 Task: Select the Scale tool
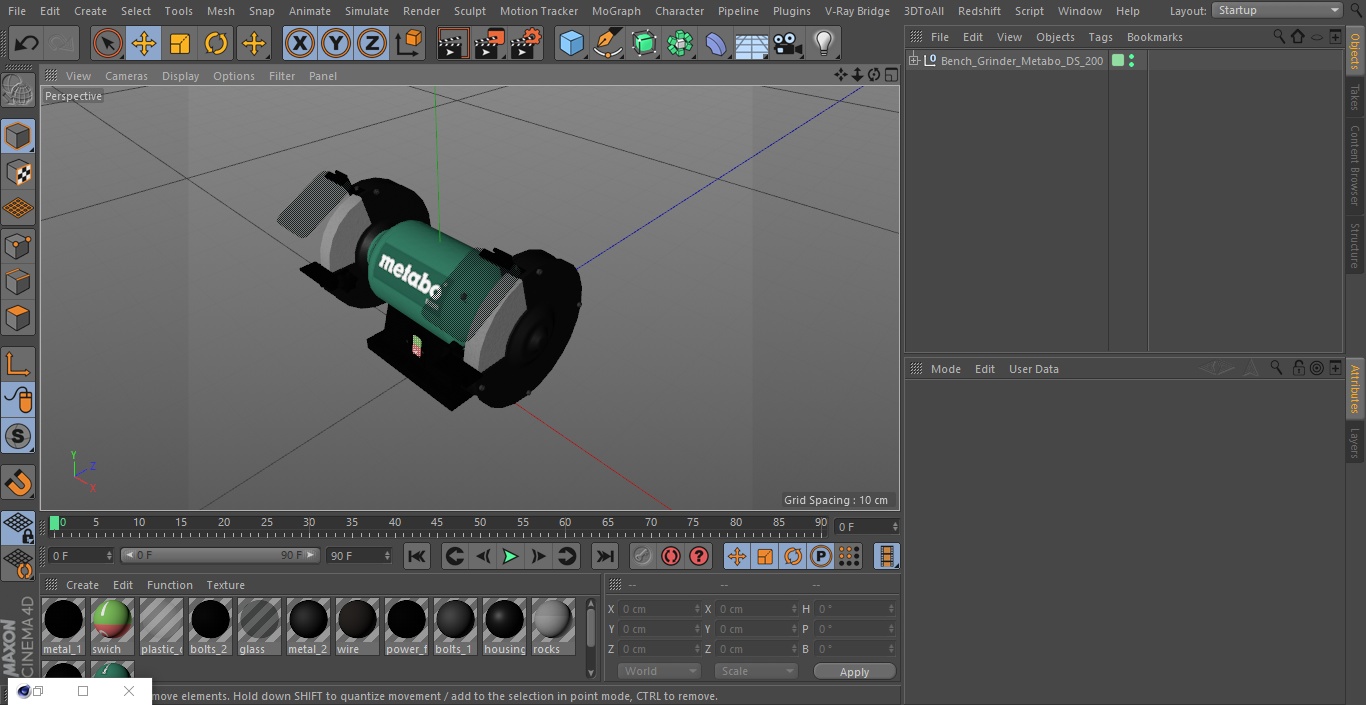coord(180,44)
